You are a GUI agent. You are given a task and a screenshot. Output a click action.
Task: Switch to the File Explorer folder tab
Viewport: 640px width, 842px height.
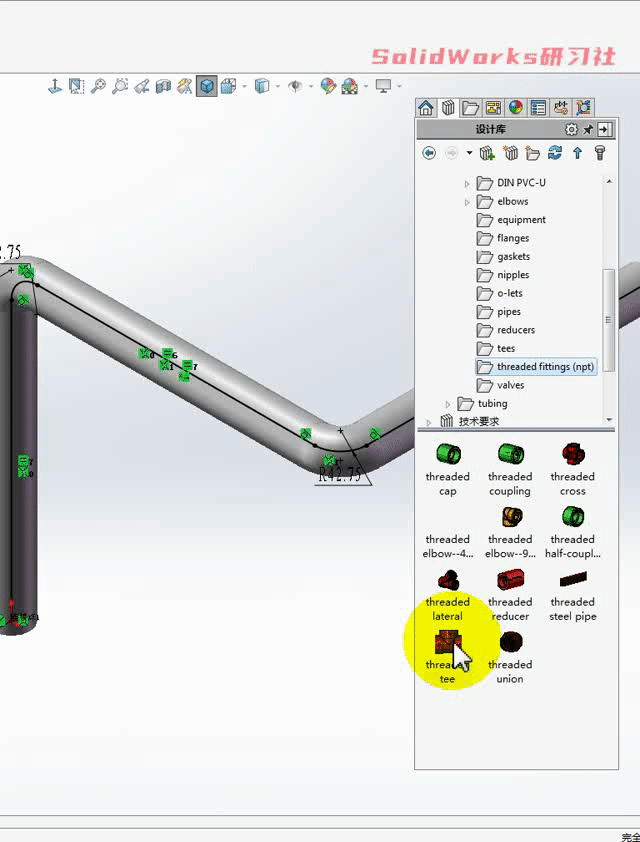click(471, 108)
